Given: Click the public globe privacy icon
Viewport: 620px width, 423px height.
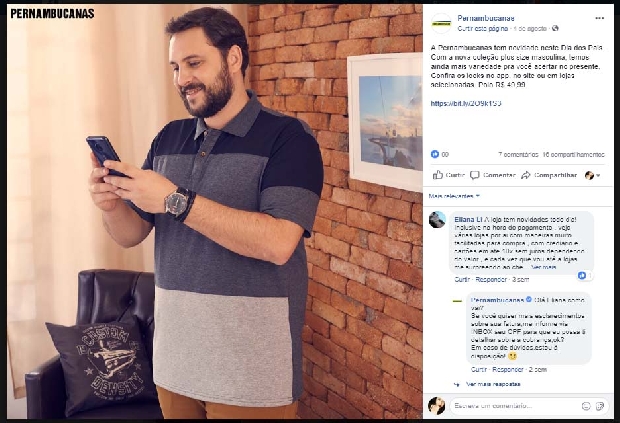Looking at the screenshot, I should pyautogui.click(x=555, y=28).
